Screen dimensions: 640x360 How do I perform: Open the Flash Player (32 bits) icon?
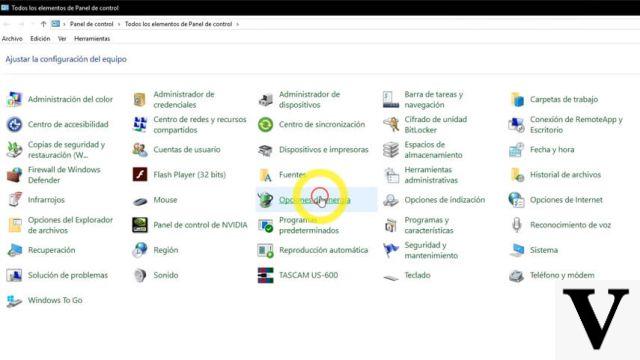(140, 175)
